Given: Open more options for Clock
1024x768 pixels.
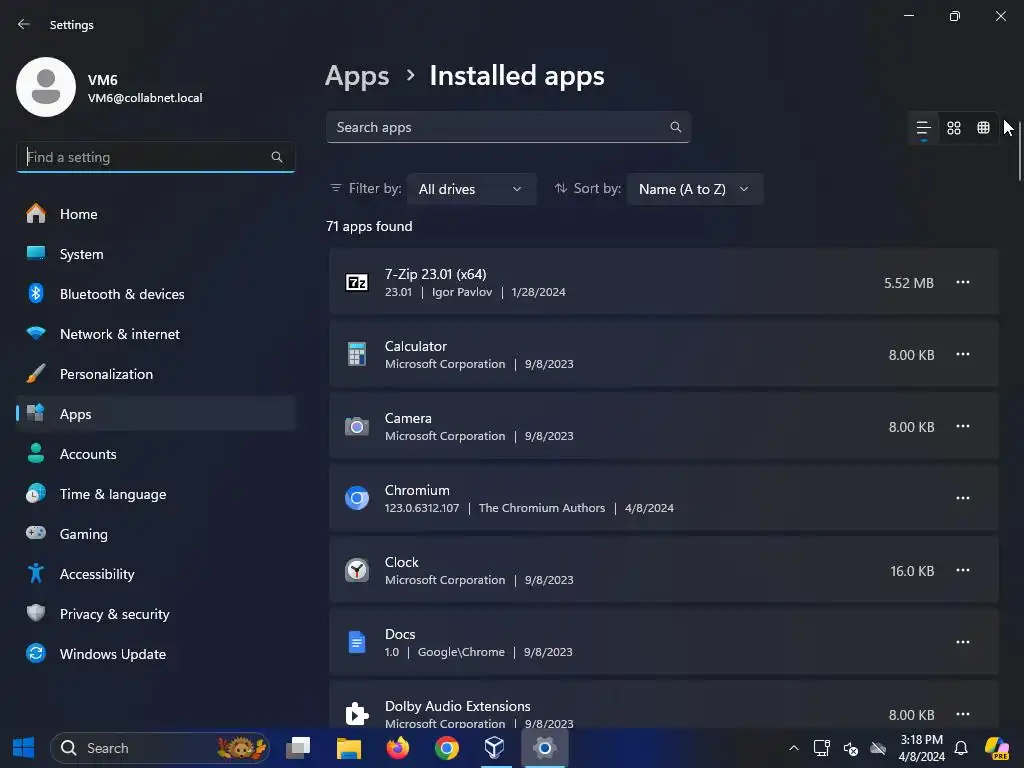Looking at the screenshot, I should coord(963,570).
